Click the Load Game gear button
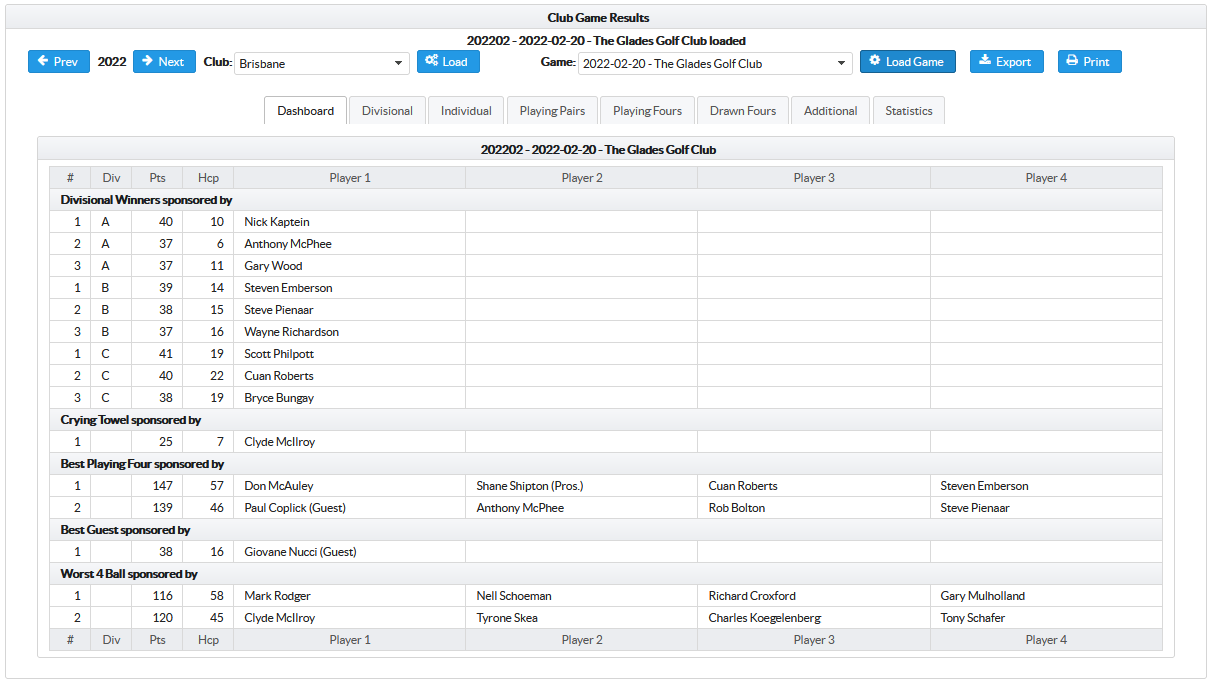1212x685 pixels. (907, 62)
